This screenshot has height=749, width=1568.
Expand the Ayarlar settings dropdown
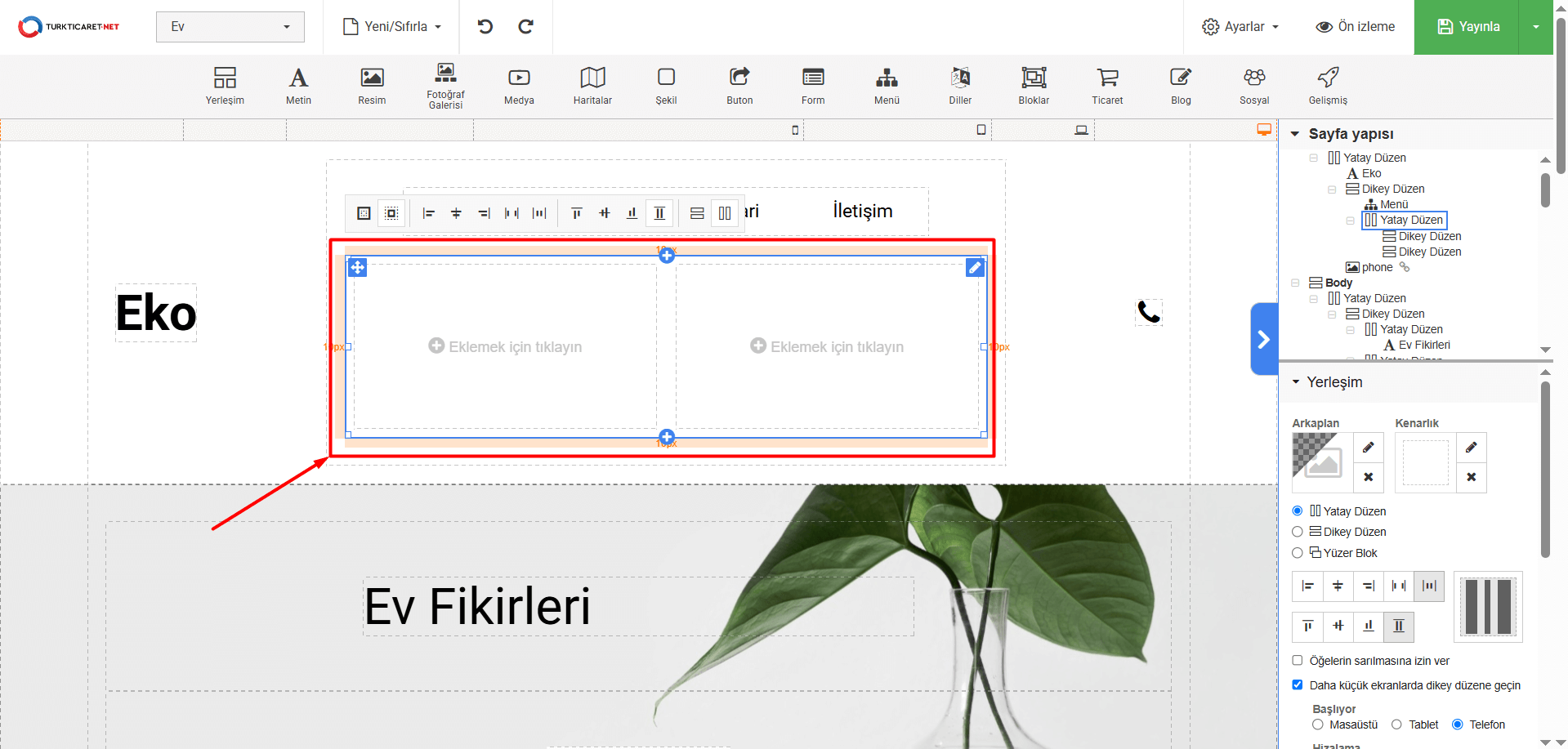(x=1240, y=27)
